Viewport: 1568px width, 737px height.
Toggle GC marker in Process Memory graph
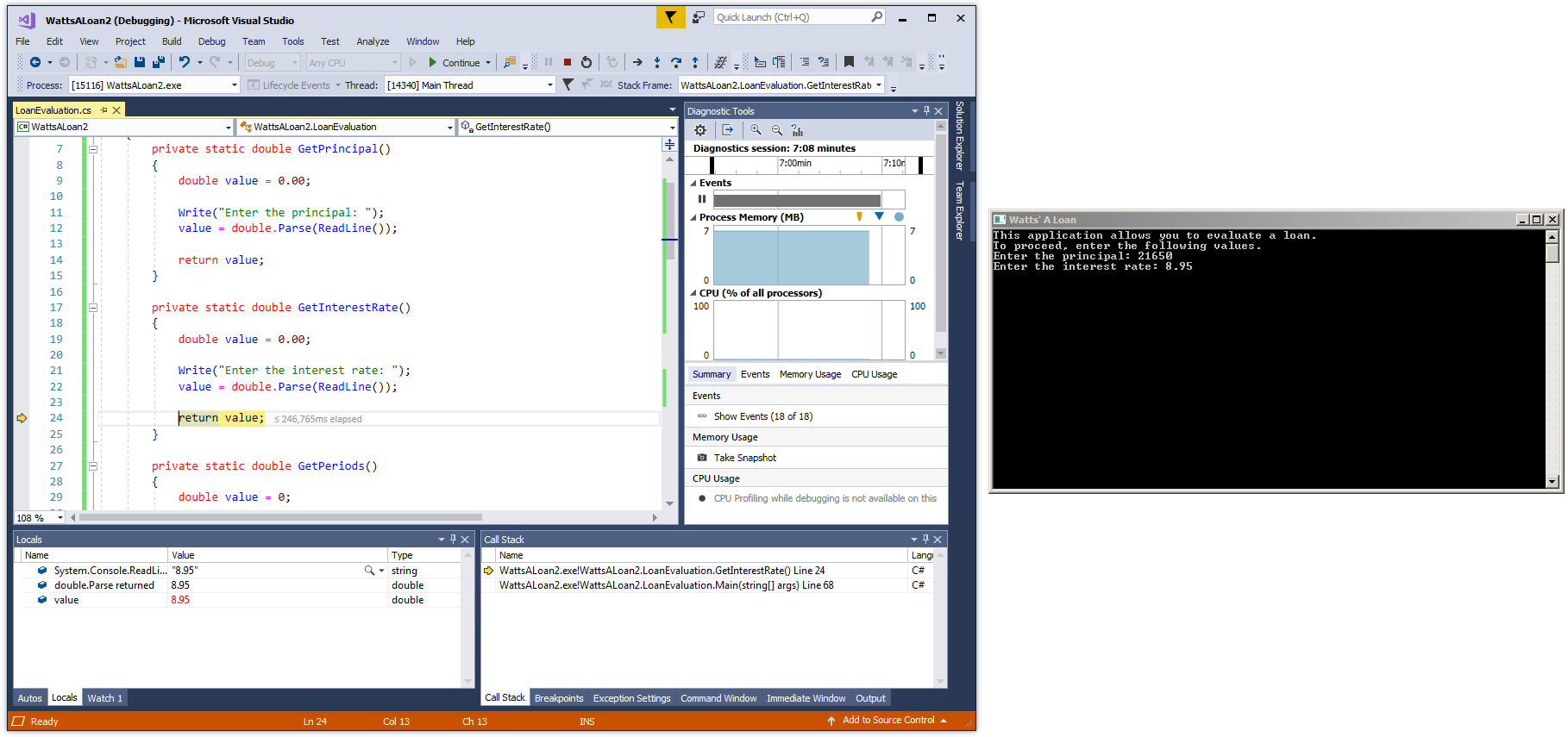click(859, 217)
